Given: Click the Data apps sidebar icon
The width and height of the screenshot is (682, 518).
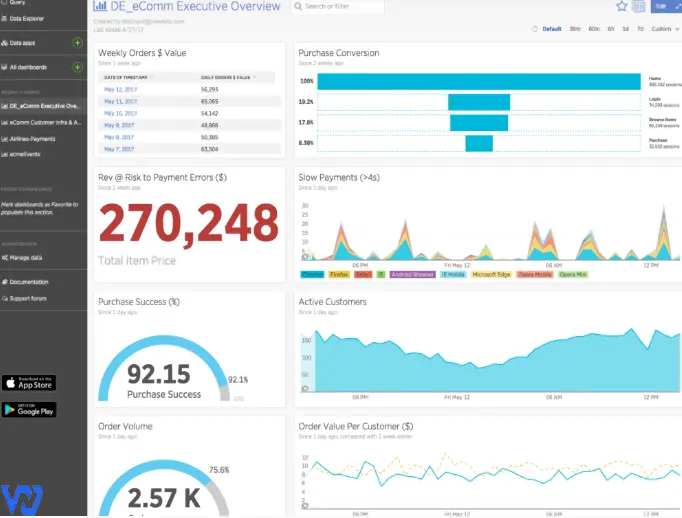Looking at the screenshot, I should tap(4, 43).
